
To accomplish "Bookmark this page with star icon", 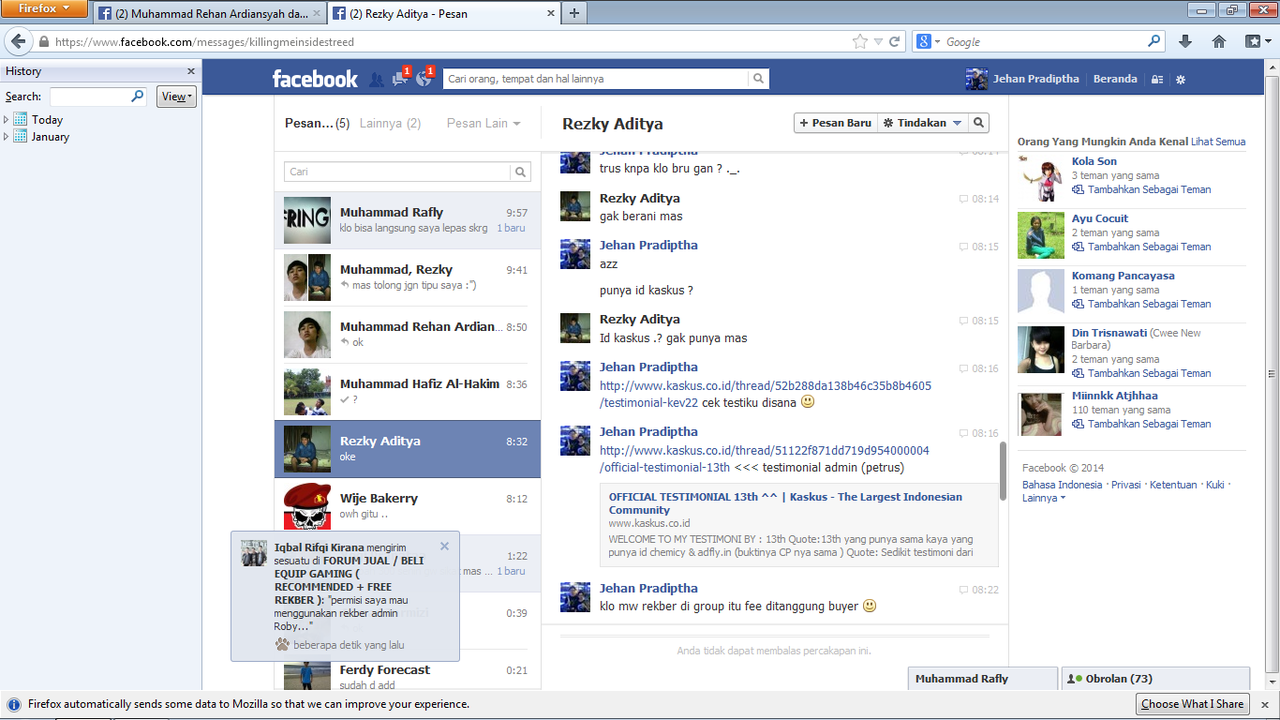I will [860, 42].
